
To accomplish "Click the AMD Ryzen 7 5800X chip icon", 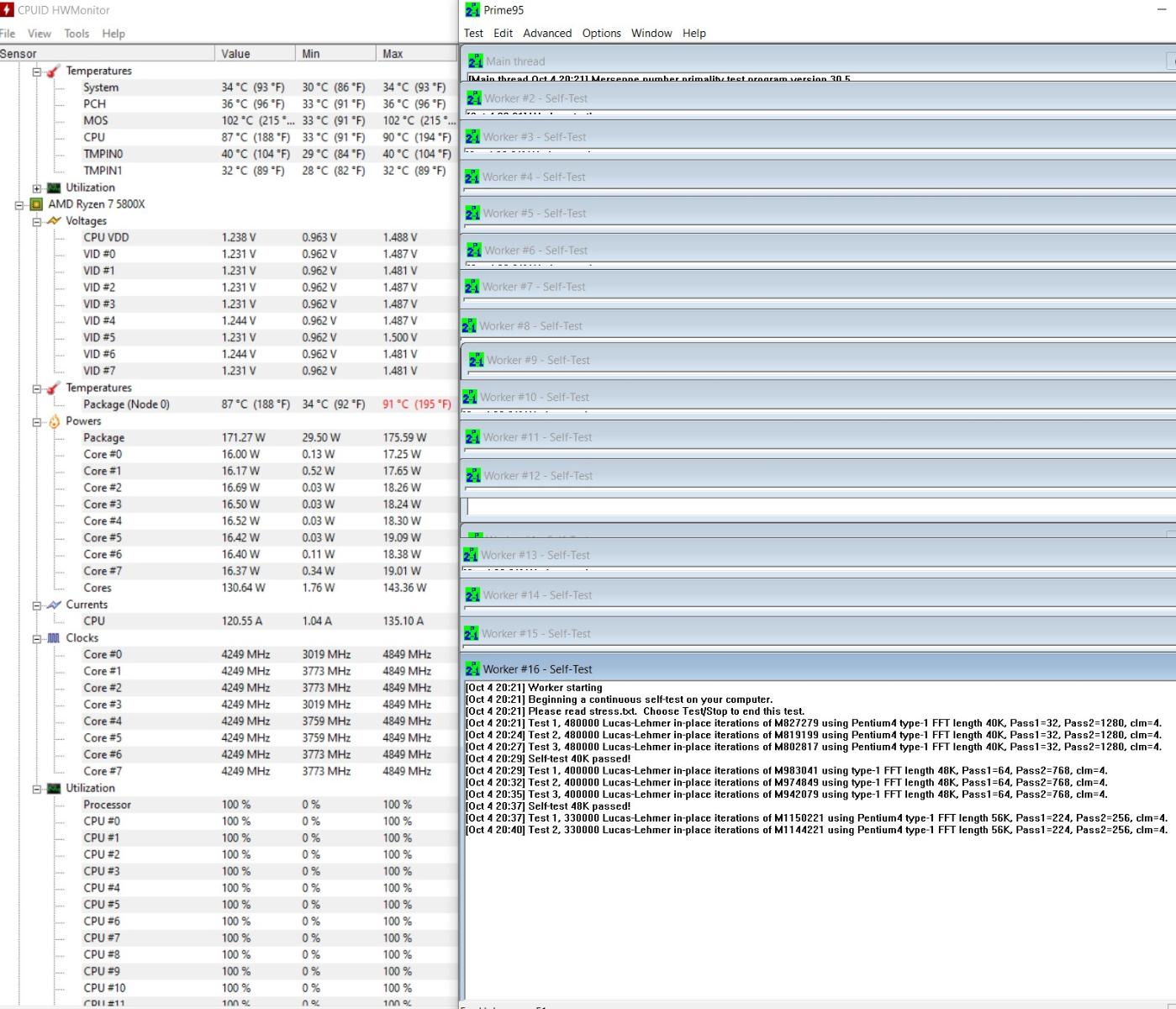I will (36, 204).
